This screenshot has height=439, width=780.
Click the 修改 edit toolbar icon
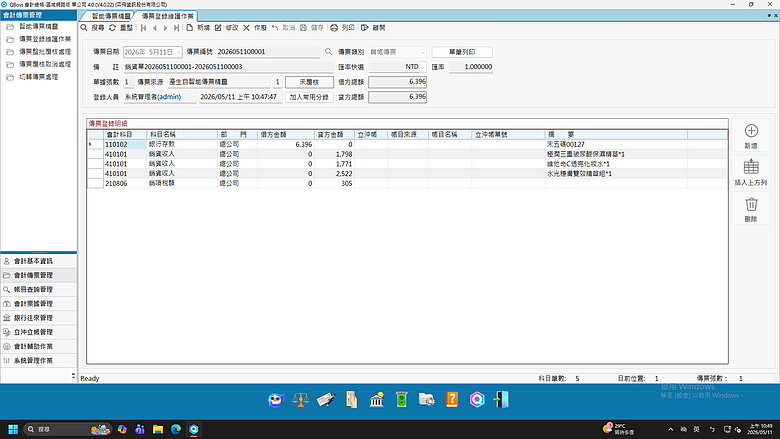[x=218, y=28]
